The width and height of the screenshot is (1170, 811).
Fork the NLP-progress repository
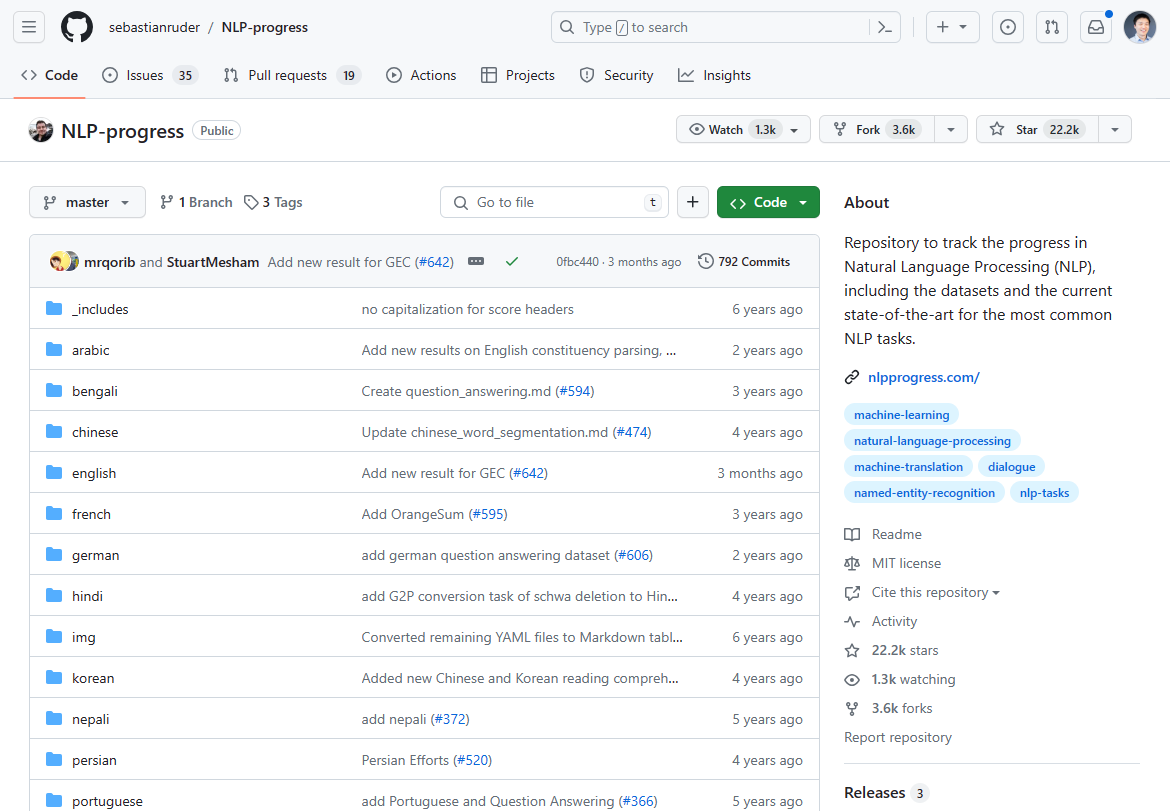(x=878, y=130)
